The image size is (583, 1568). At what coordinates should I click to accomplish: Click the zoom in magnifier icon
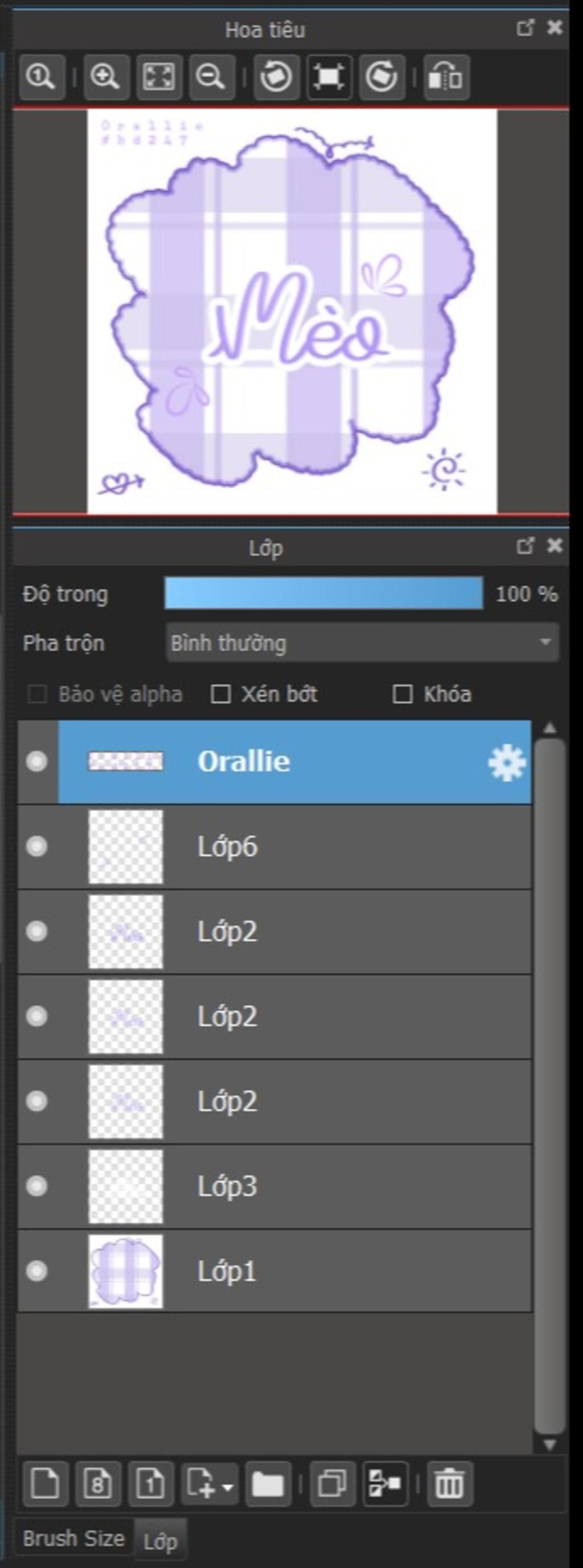106,77
